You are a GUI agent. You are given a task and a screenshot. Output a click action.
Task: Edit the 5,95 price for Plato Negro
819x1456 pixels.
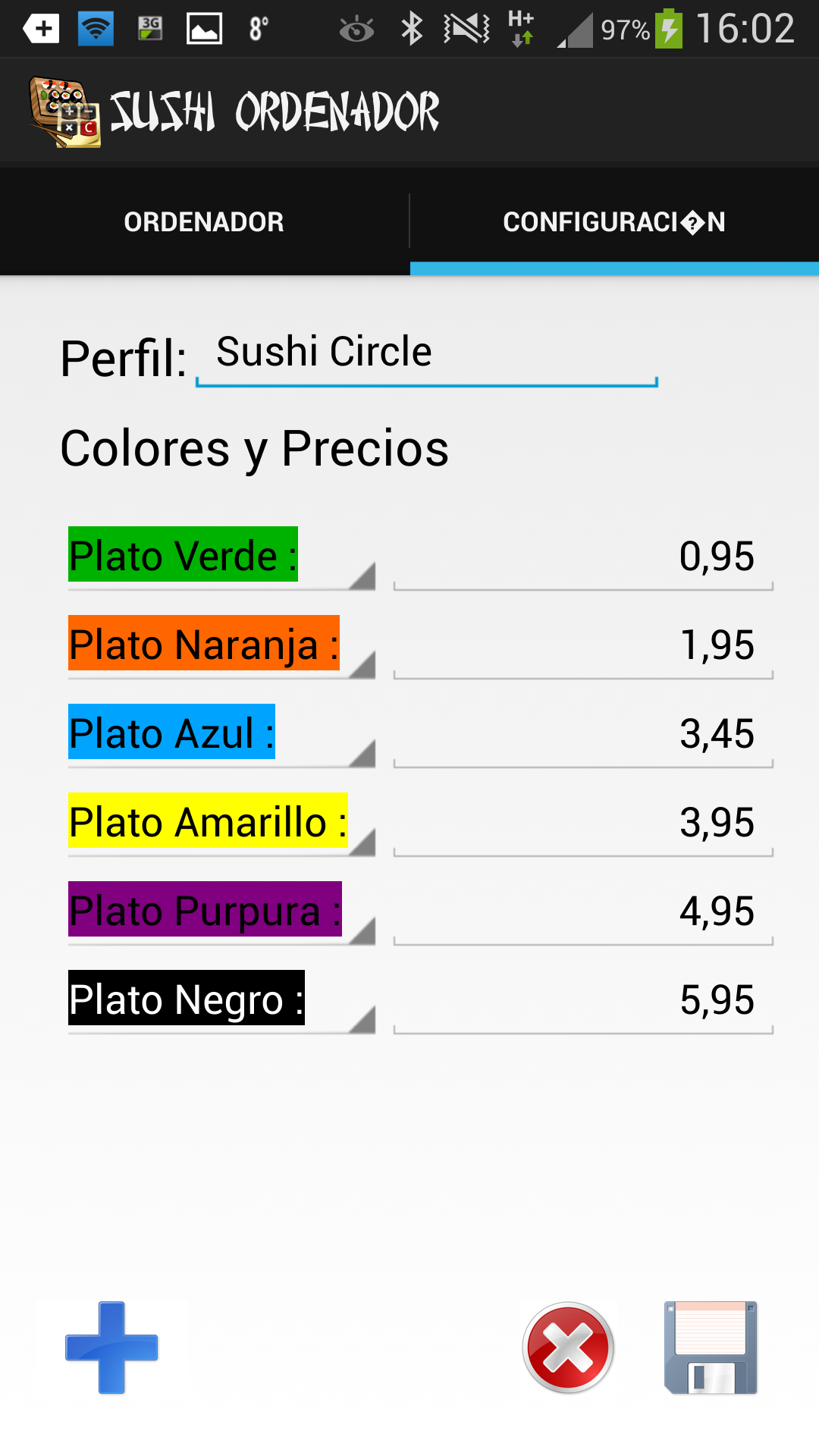click(x=583, y=1000)
